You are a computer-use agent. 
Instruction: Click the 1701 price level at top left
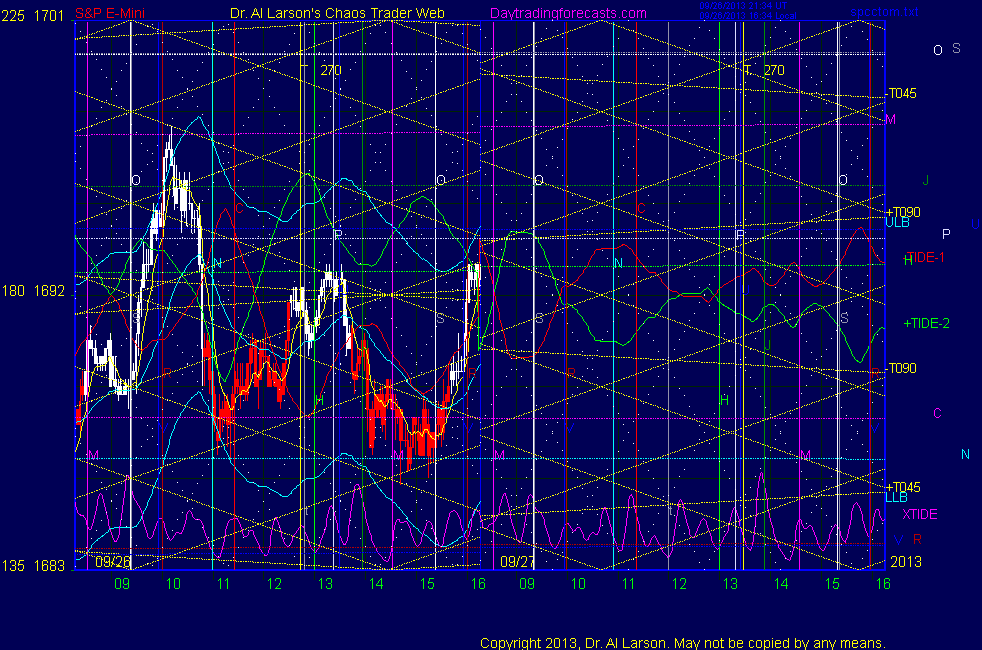coord(50,13)
